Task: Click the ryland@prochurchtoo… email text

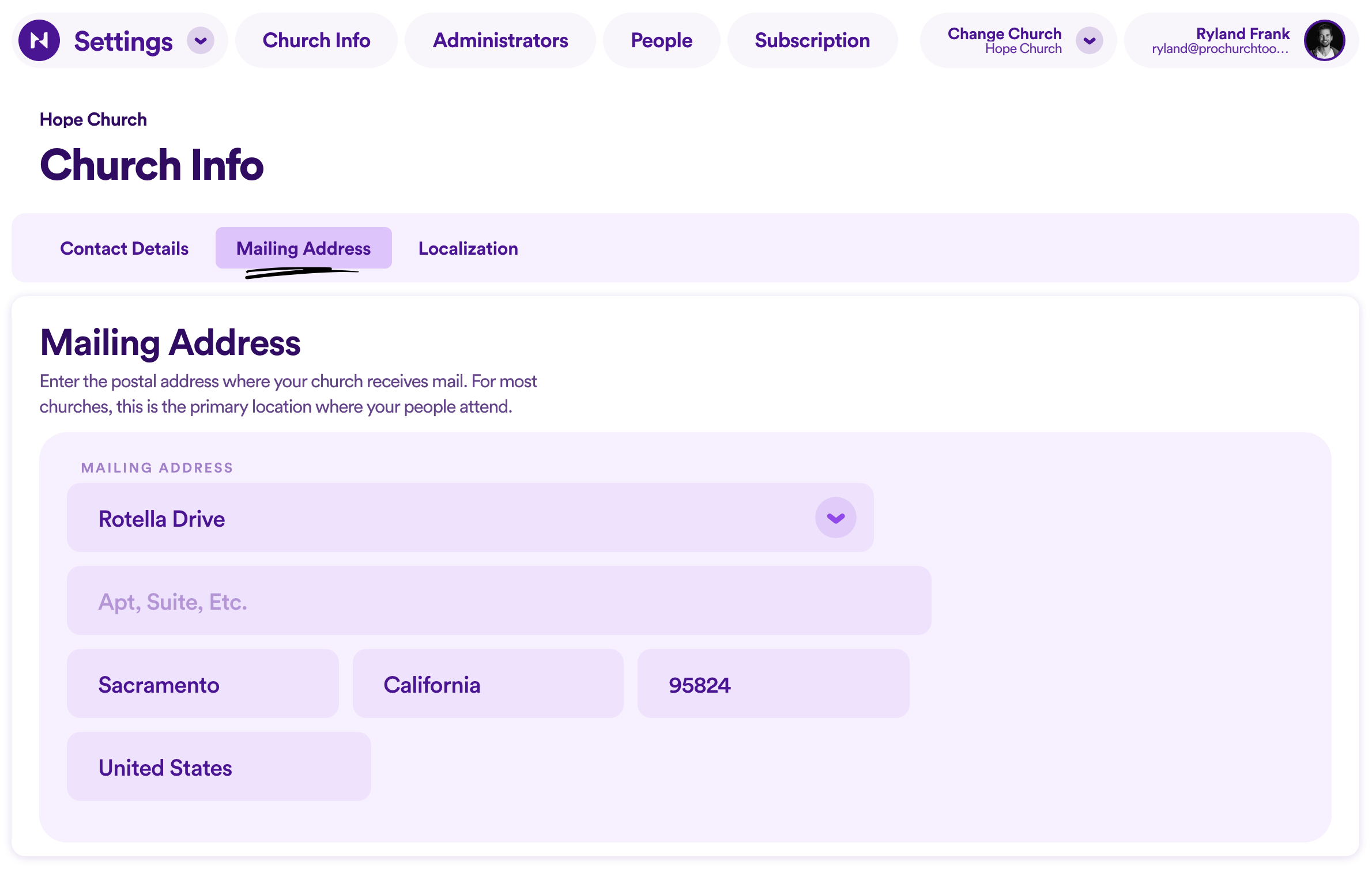Action: pos(1220,49)
